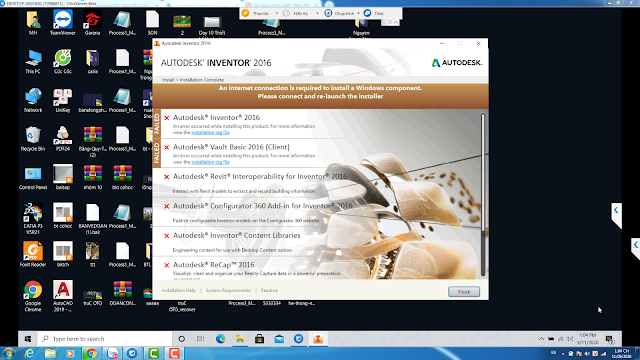The image size is (640, 360).
Task: Open Microsoft Store on remote taskbar
Action: point(260,339)
